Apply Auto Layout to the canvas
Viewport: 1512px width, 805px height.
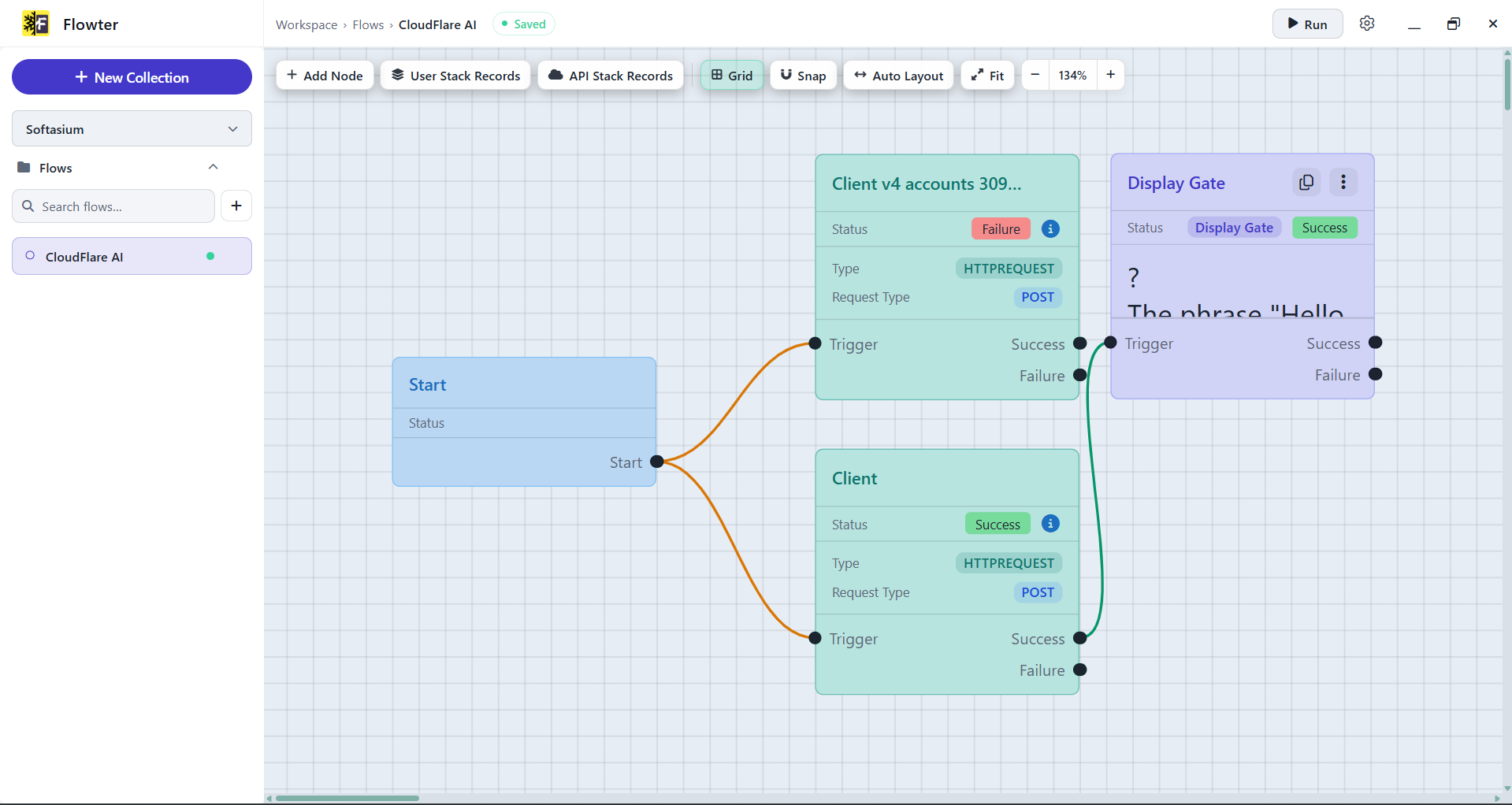[898, 75]
